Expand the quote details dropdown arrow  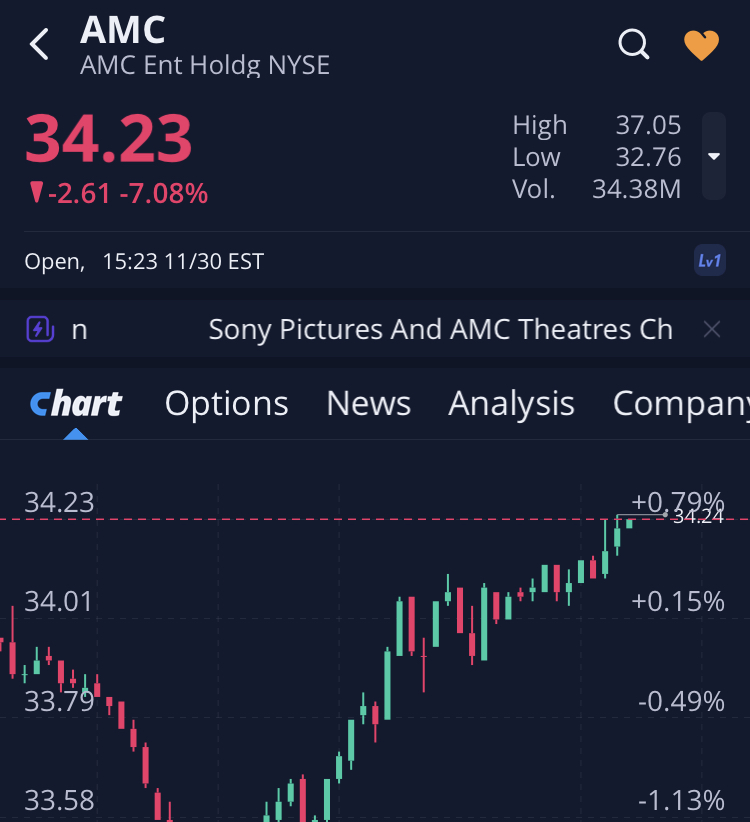pyautogui.click(x=713, y=156)
